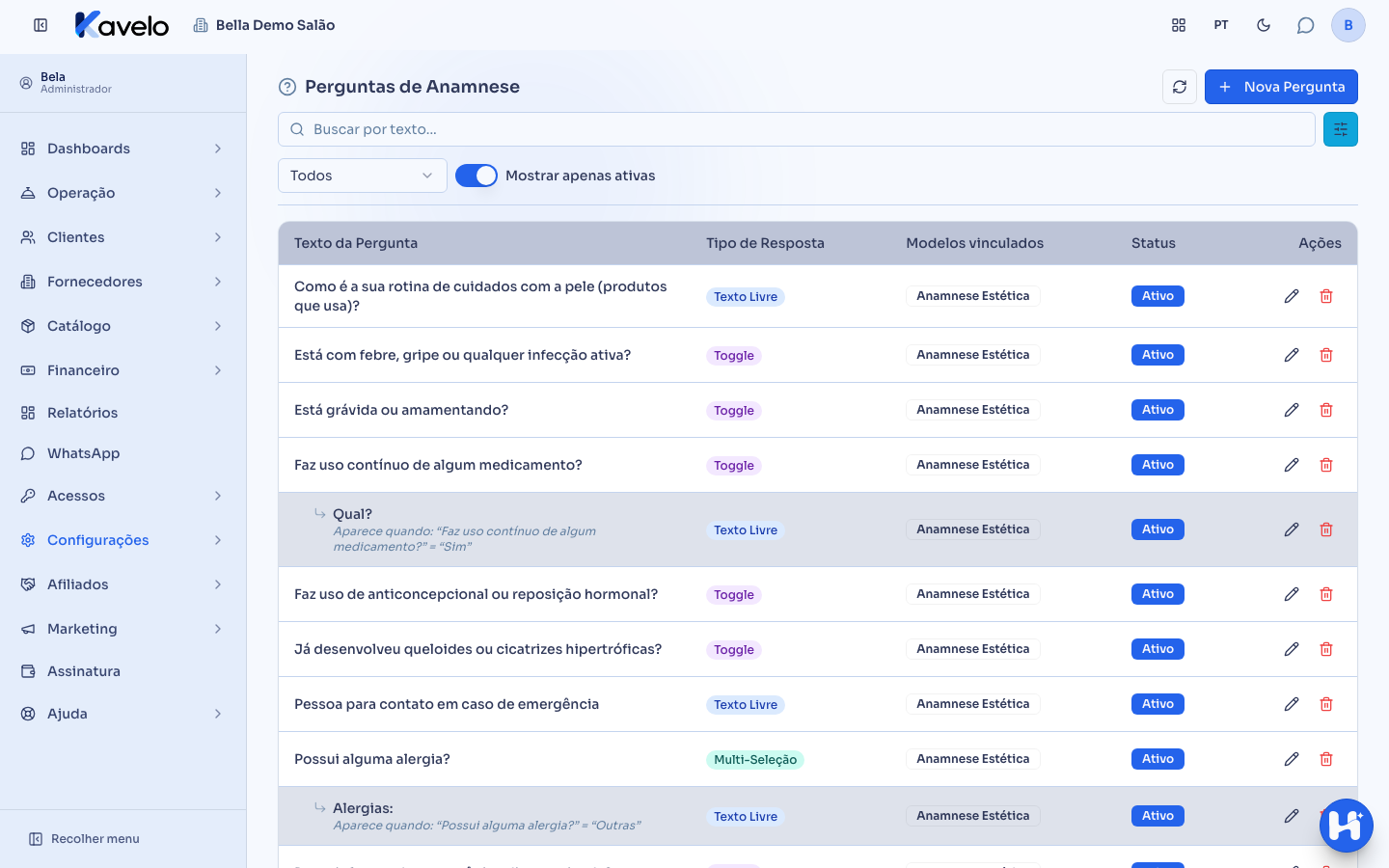This screenshot has height=868, width=1389.
Task: Switch to dark mode with moon icon
Action: coord(1264,25)
